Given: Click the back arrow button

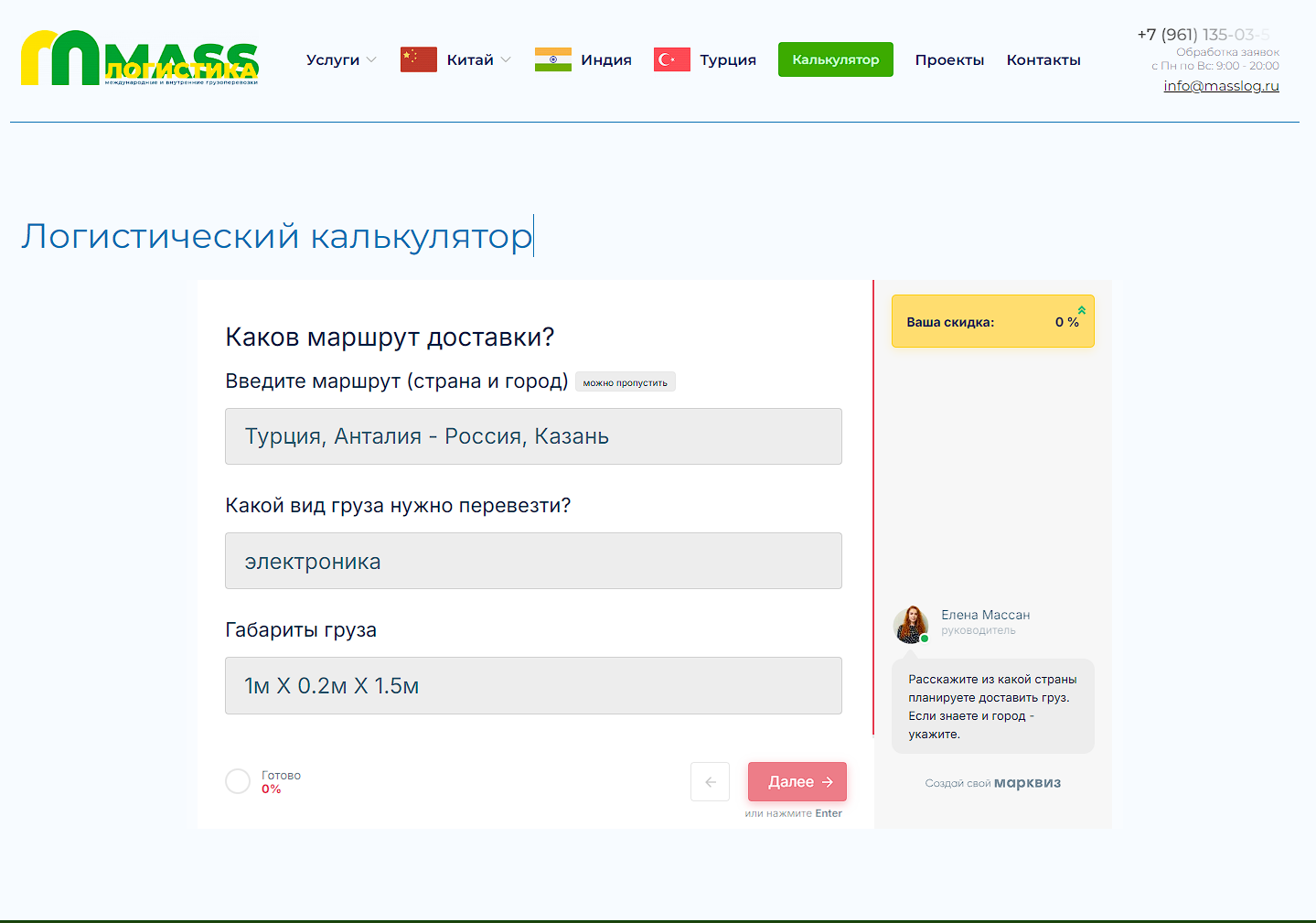Looking at the screenshot, I should click(710, 782).
